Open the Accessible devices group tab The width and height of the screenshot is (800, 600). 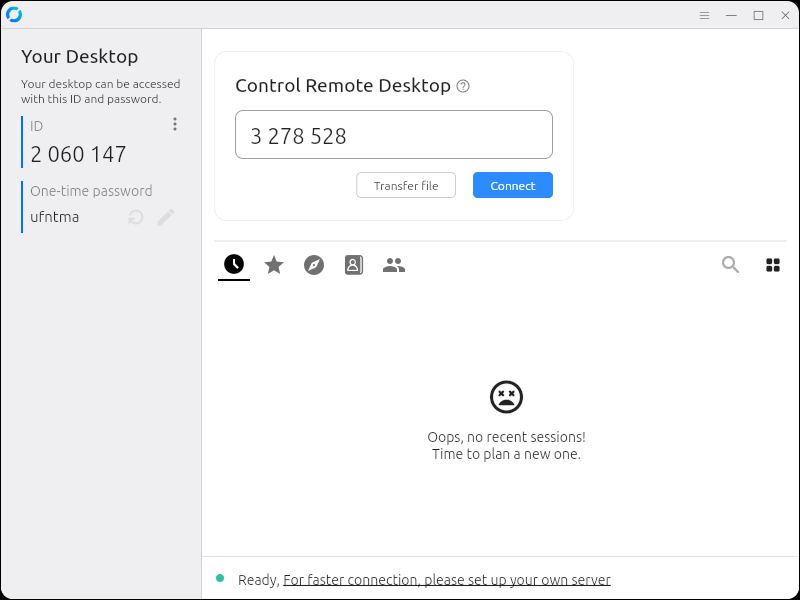pos(394,265)
